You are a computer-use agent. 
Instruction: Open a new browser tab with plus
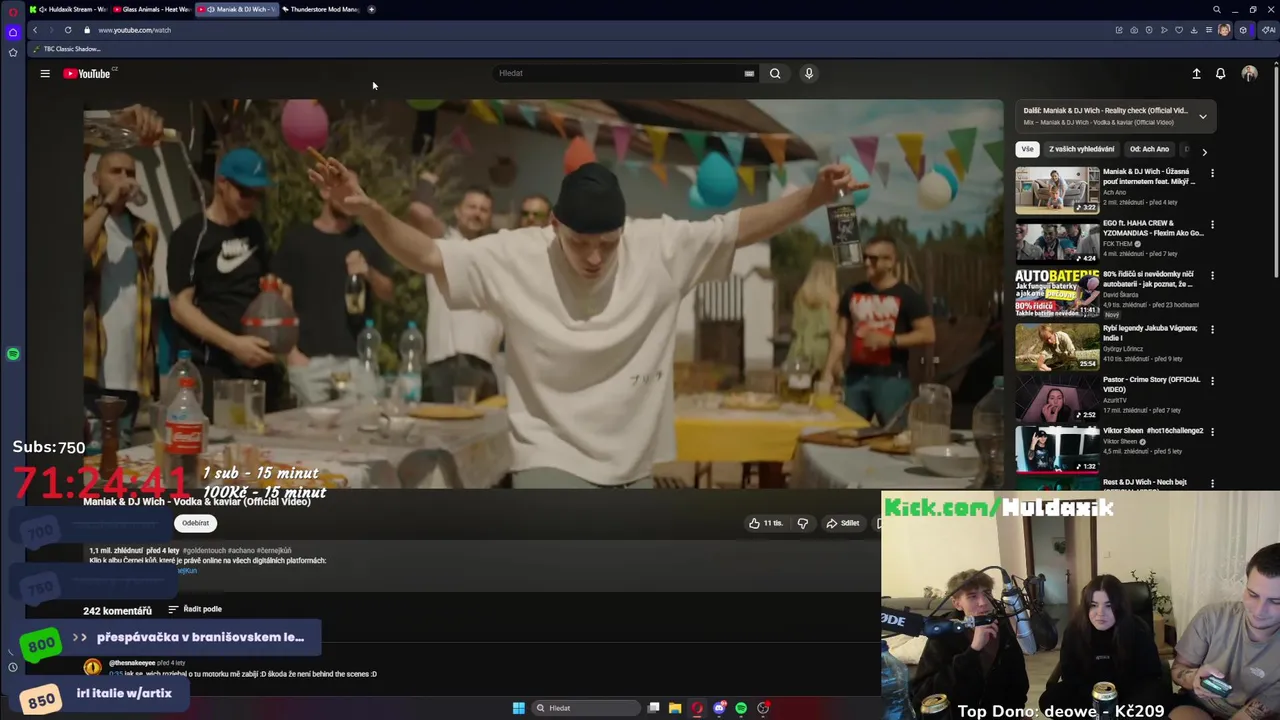(x=372, y=9)
